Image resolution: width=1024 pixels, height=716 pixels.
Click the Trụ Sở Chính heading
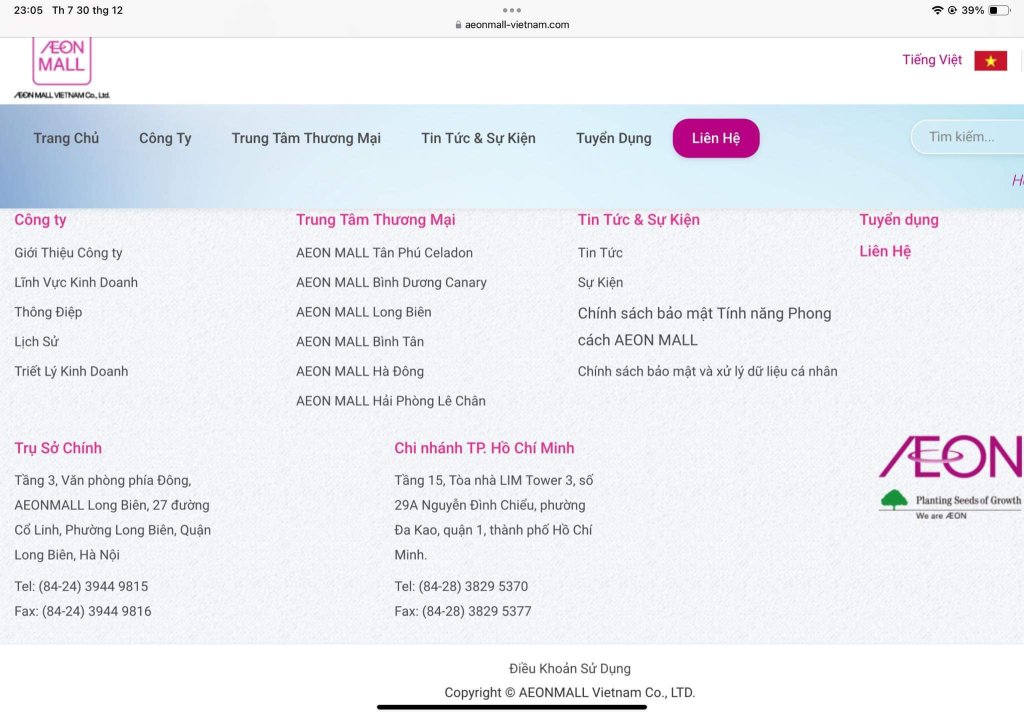[58, 448]
